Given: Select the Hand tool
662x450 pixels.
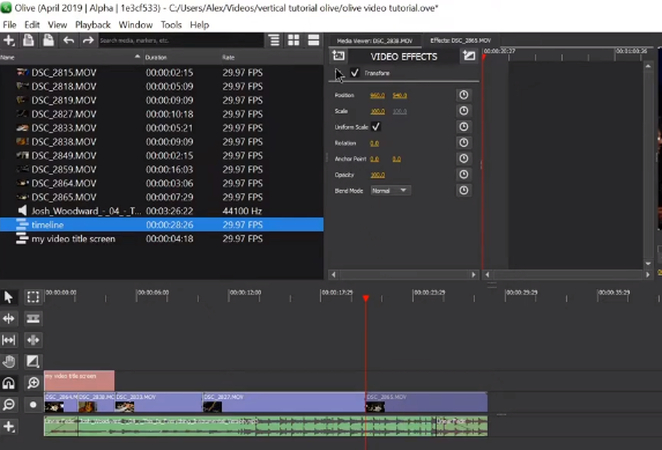Looking at the screenshot, I should click(x=8, y=361).
